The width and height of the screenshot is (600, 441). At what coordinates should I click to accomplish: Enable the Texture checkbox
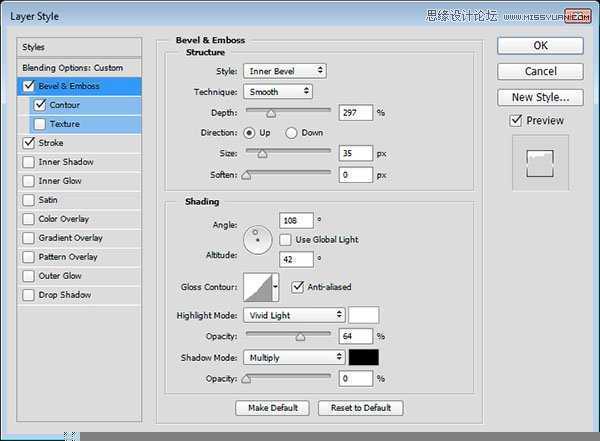tap(40, 124)
